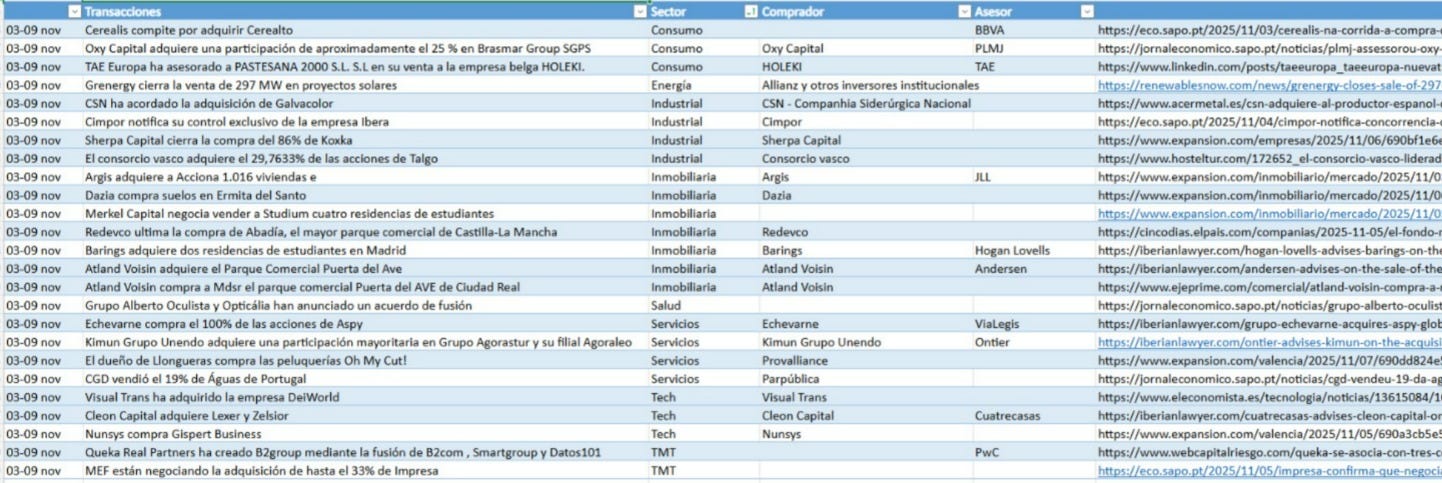Image resolution: width=1442 pixels, height=483 pixels.
Task: Select the Merkel Capital Studium transaction cell
Action: (365, 213)
